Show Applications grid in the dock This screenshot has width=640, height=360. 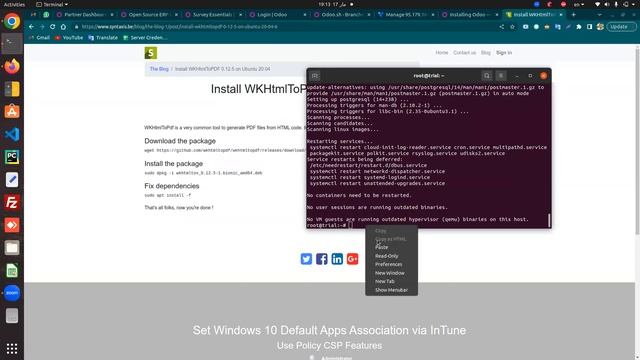(x=12, y=348)
